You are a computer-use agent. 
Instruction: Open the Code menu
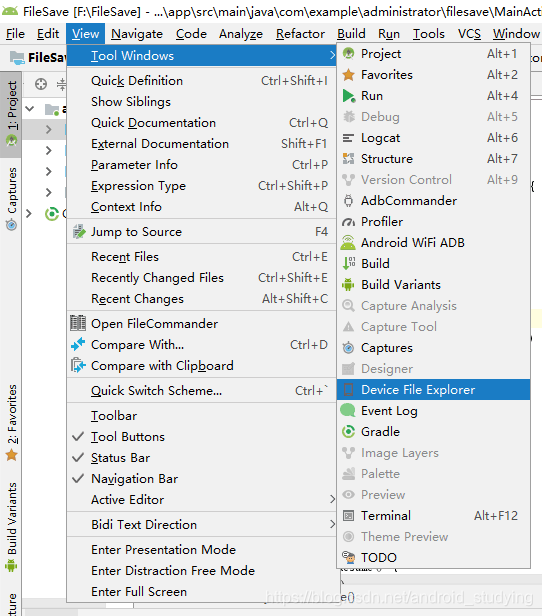pos(191,34)
